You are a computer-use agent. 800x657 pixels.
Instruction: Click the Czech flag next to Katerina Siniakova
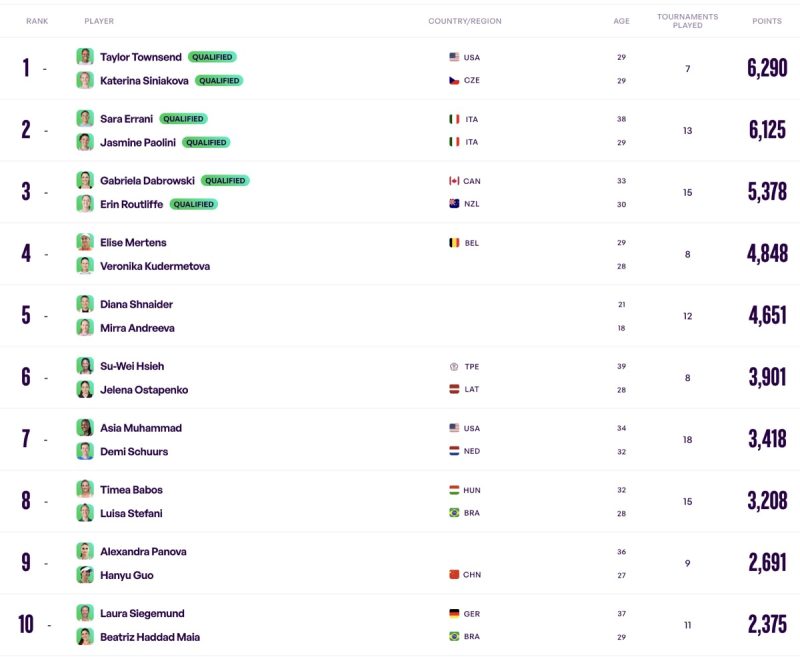point(454,80)
